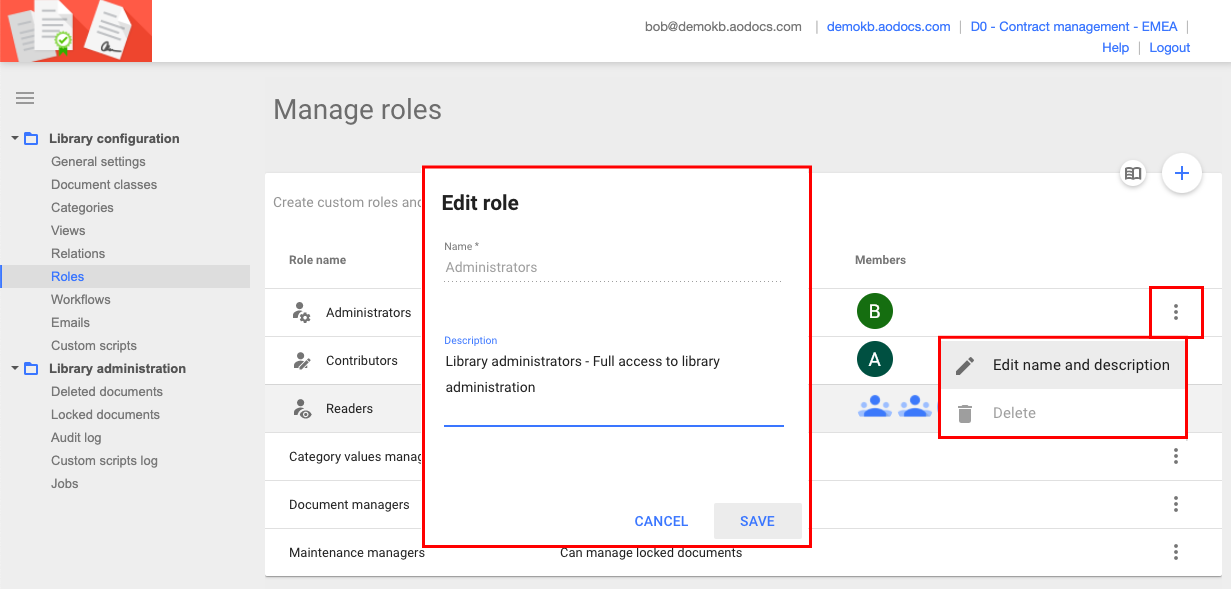Image resolution: width=1231 pixels, height=589 pixels.
Task: Choose Edit name and description
Action: 1062,365
